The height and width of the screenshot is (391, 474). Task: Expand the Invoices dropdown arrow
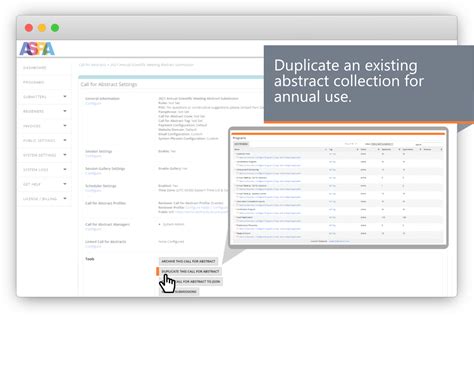click(x=65, y=126)
